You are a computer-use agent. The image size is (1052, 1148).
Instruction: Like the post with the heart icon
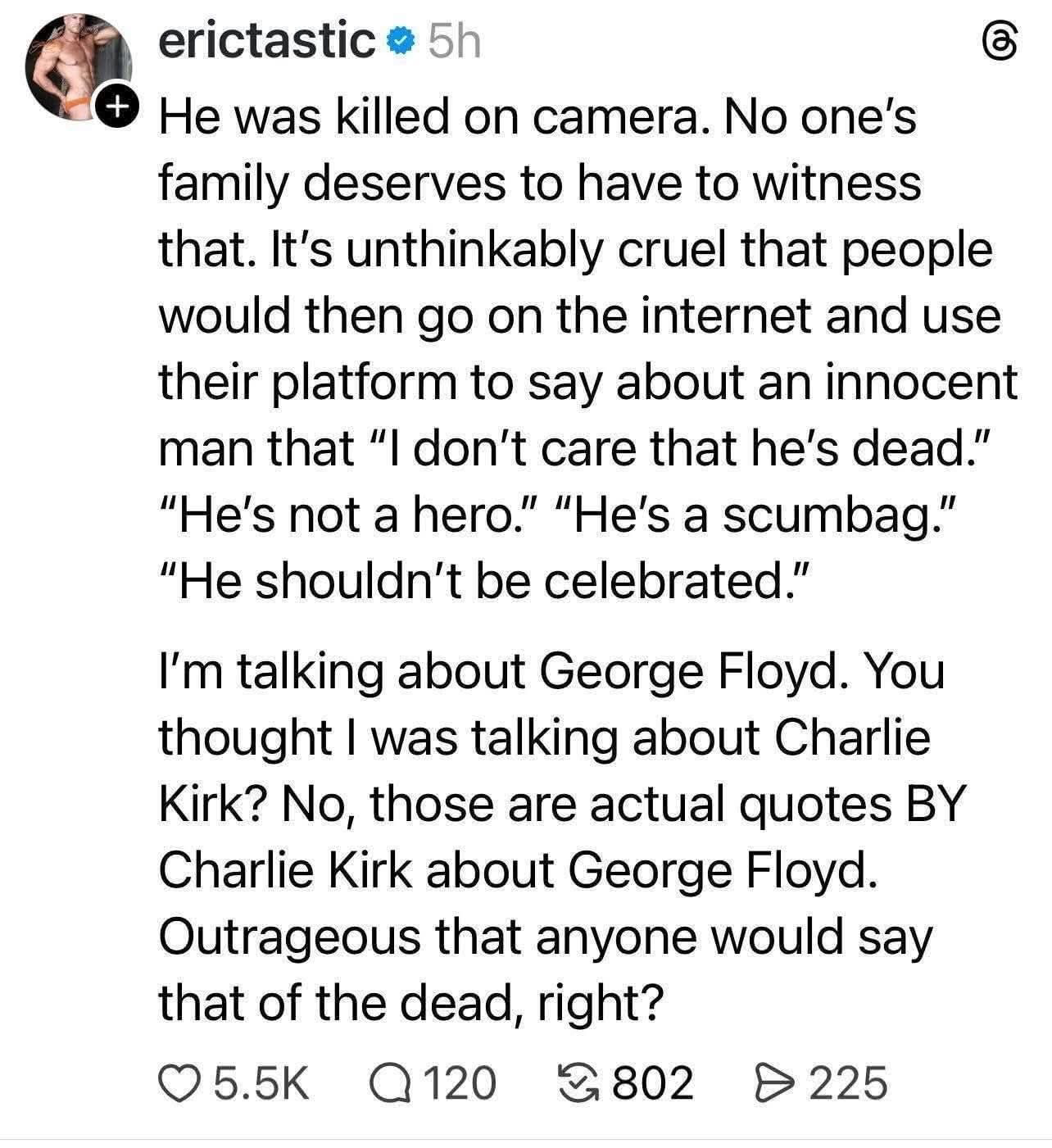point(179,1082)
